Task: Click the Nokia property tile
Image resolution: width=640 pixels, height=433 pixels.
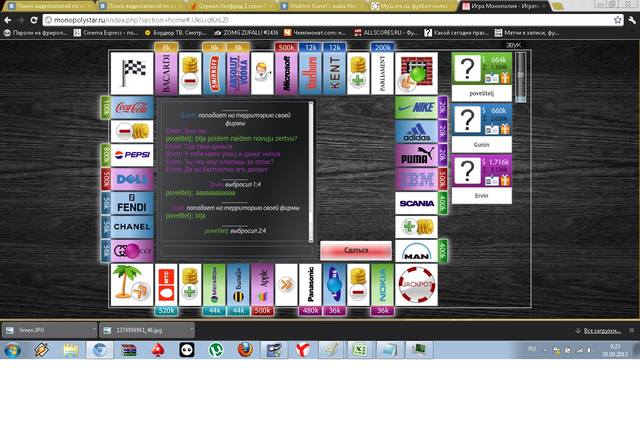Action: [382, 285]
